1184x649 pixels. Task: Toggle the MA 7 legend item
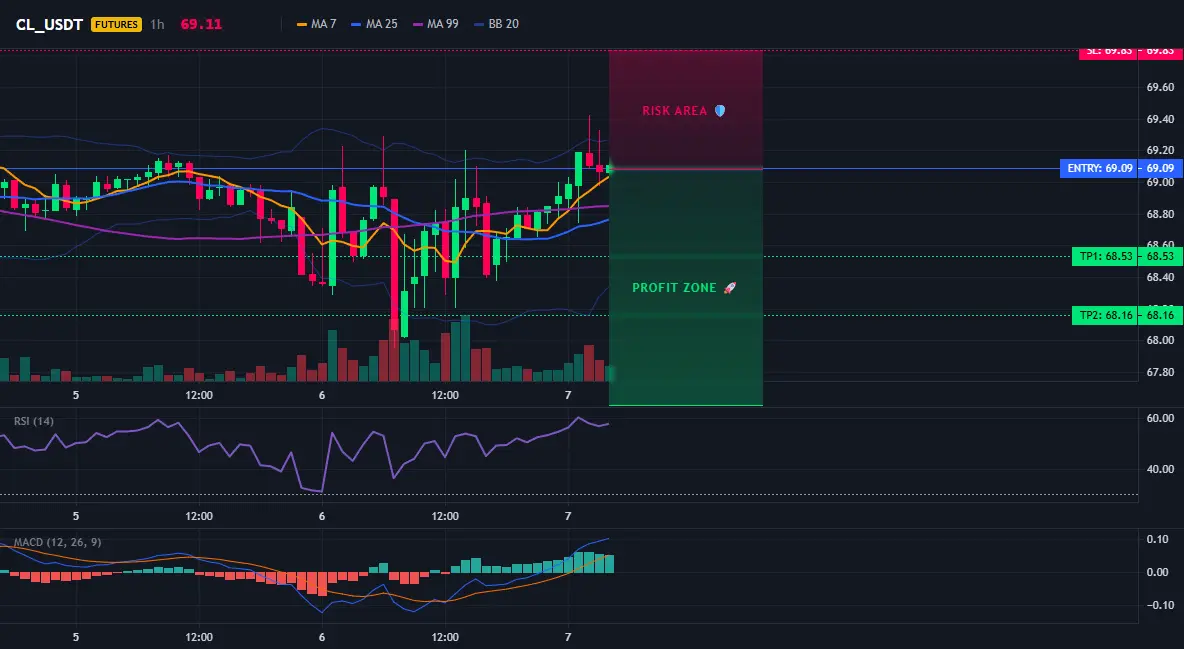[x=317, y=24]
